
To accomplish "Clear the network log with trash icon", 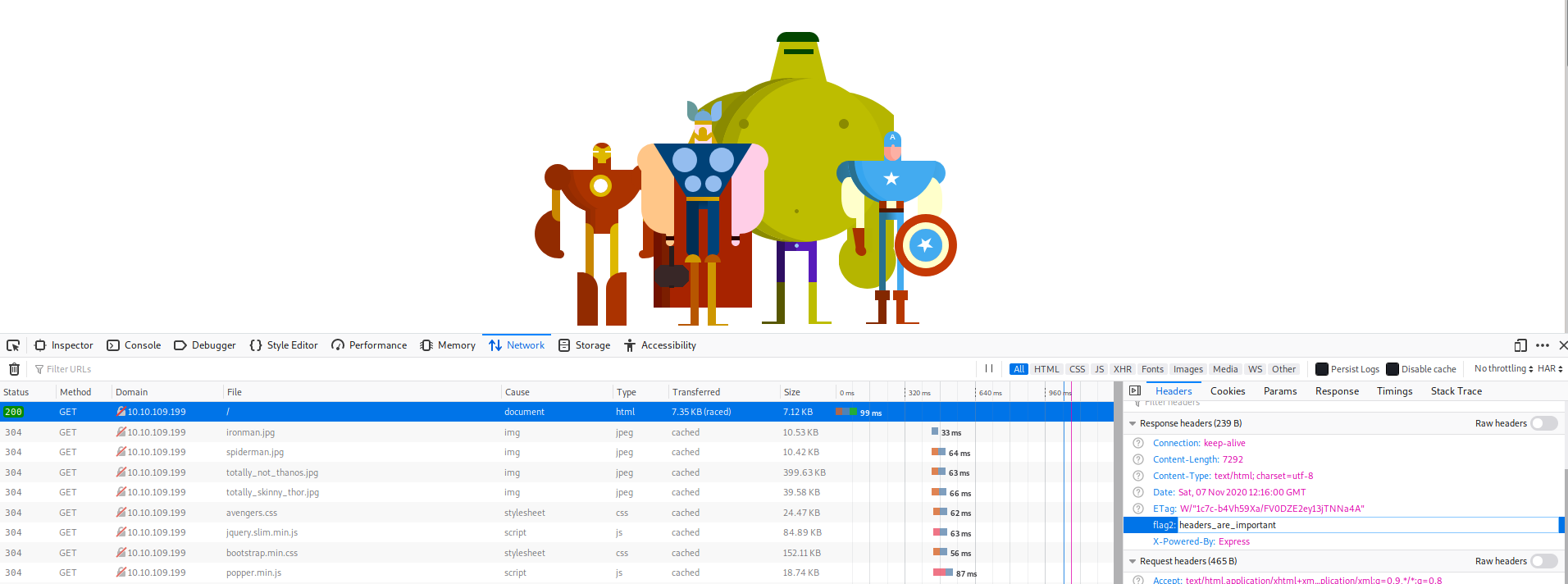I will click(14, 369).
